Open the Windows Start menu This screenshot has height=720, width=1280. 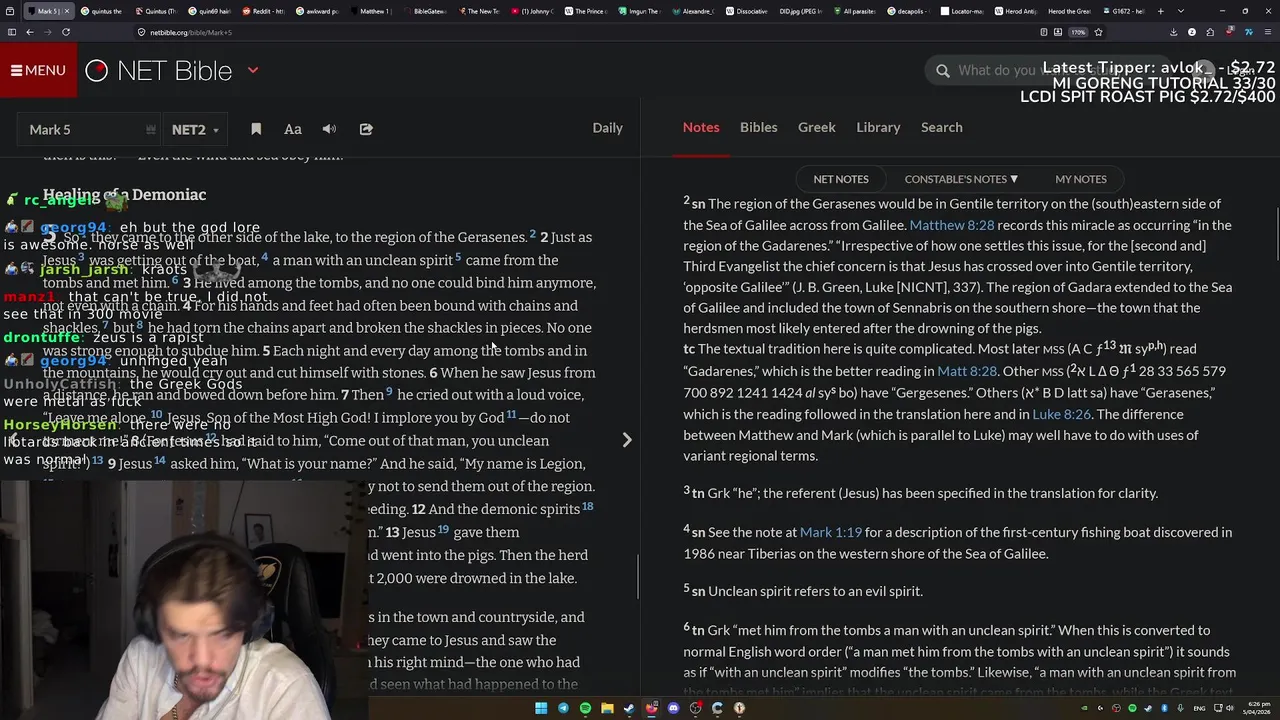tap(541, 708)
